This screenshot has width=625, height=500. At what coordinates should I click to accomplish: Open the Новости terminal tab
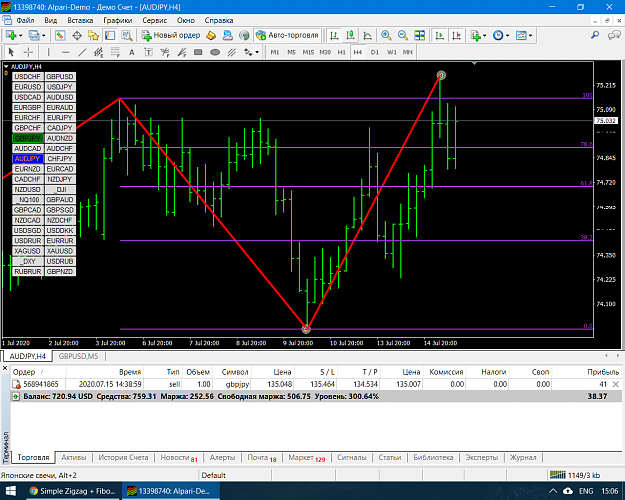pos(179,457)
